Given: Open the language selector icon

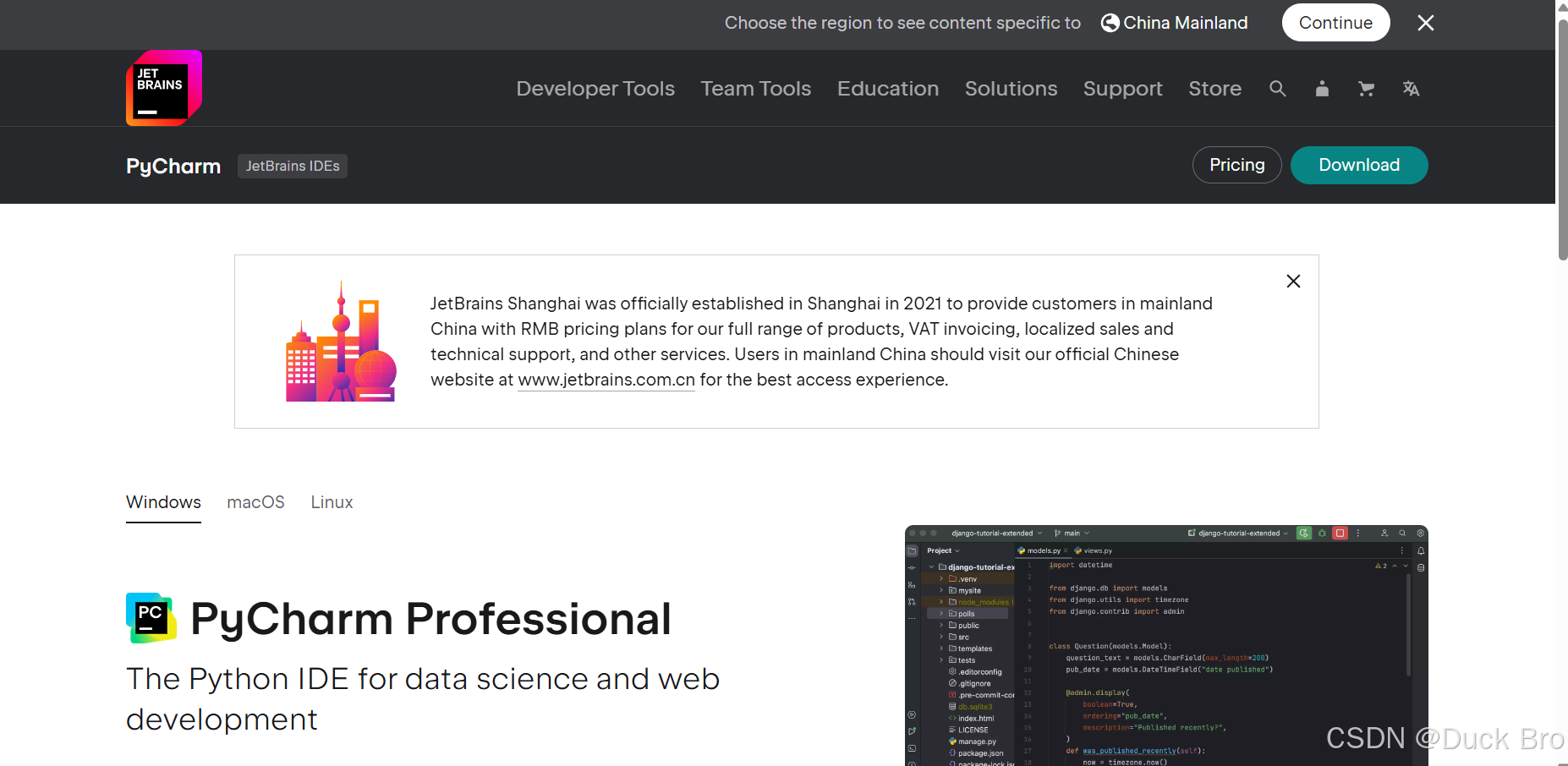Looking at the screenshot, I should point(1411,89).
